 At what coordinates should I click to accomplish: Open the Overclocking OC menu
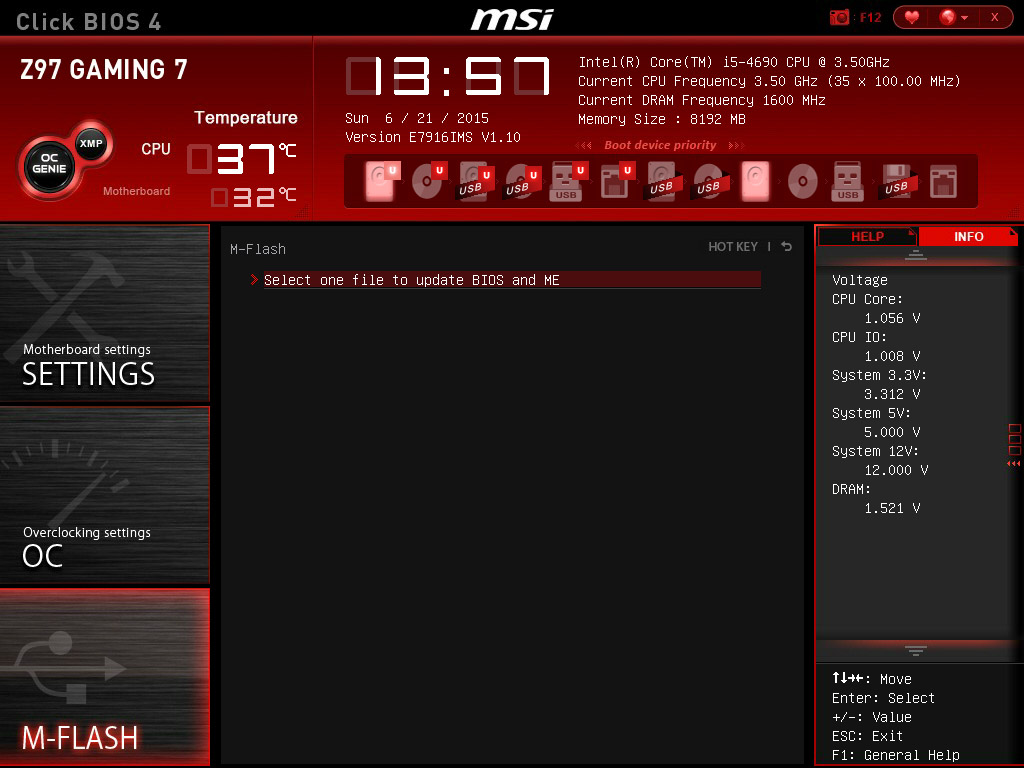[104, 495]
